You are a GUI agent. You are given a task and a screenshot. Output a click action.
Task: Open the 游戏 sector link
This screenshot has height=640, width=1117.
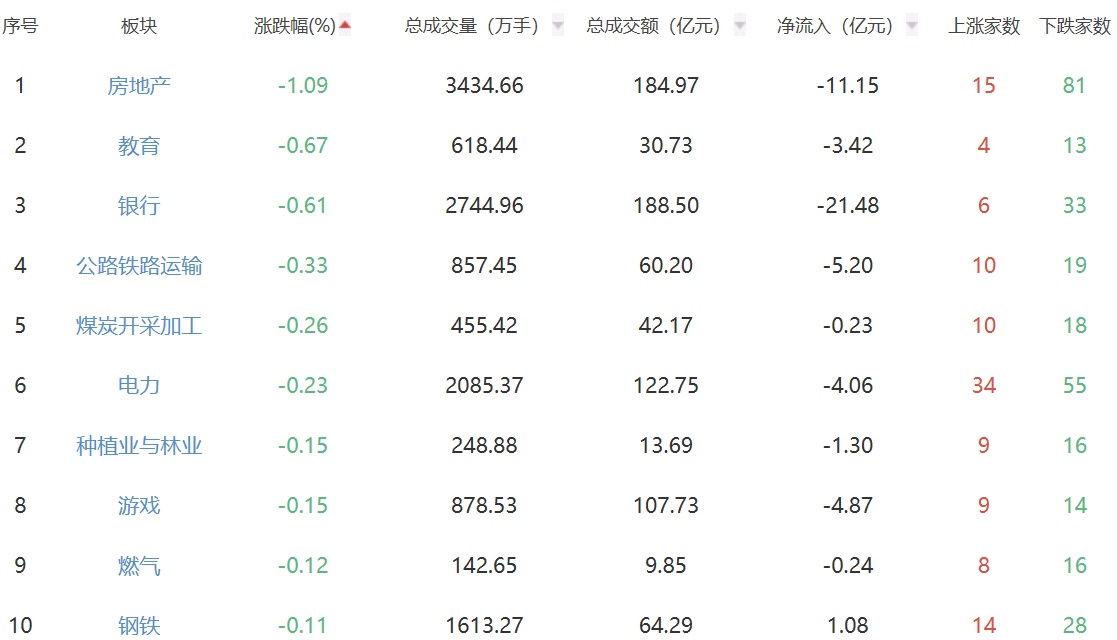point(139,506)
